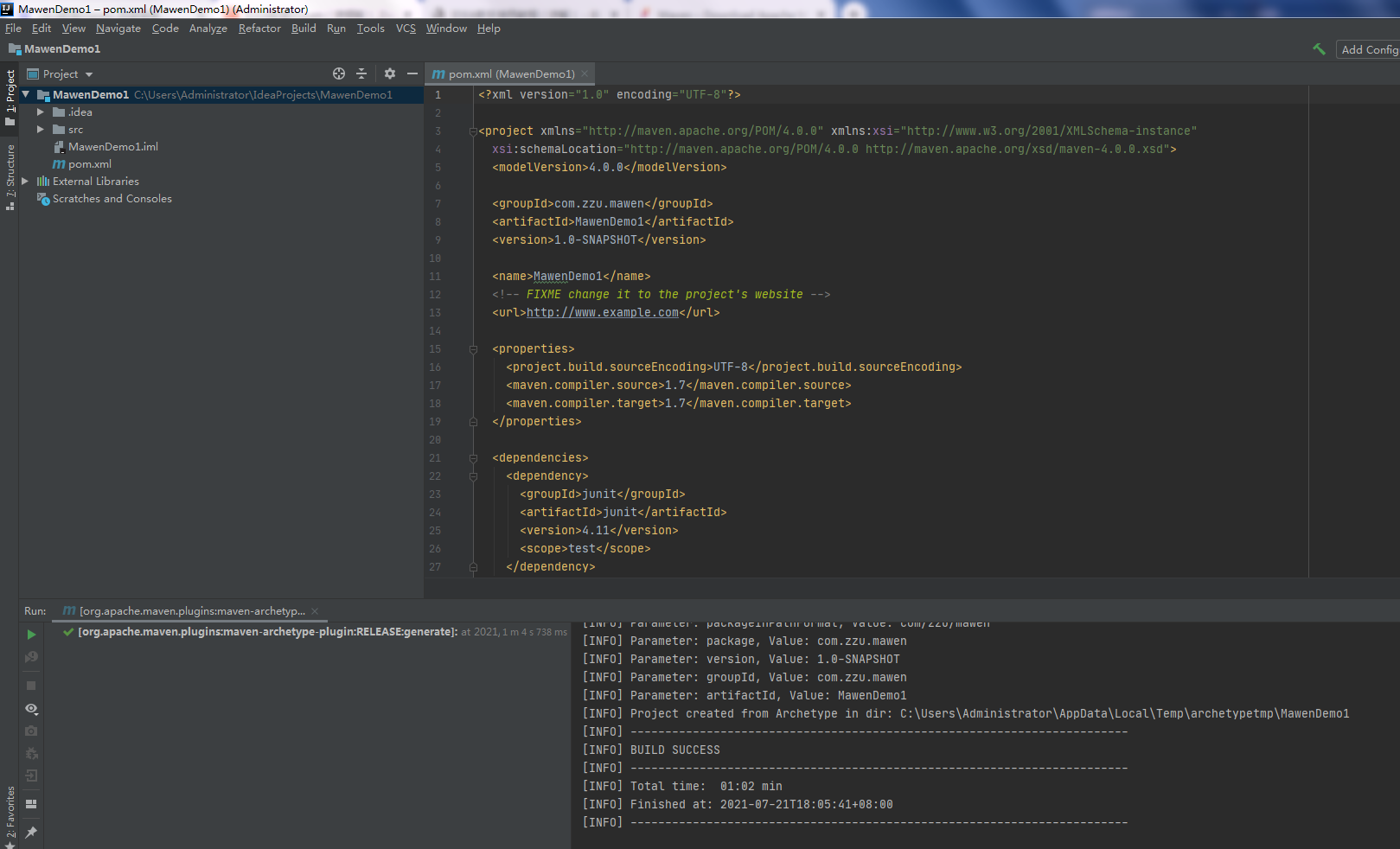The height and width of the screenshot is (849, 1400).
Task: Click line number 13 in gutter
Action: pos(435,313)
